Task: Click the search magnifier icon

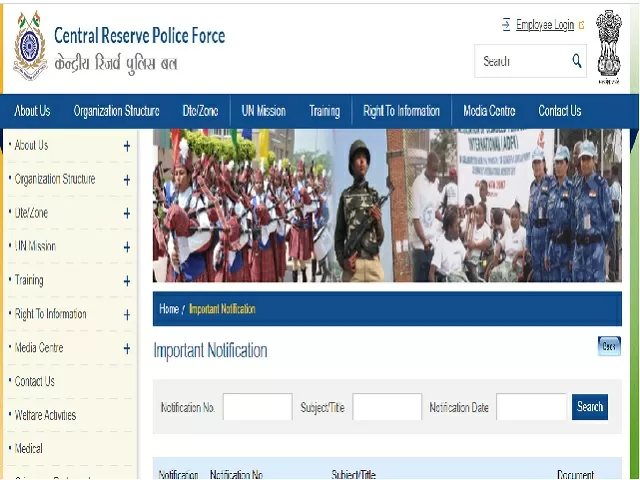Action: tap(577, 61)
